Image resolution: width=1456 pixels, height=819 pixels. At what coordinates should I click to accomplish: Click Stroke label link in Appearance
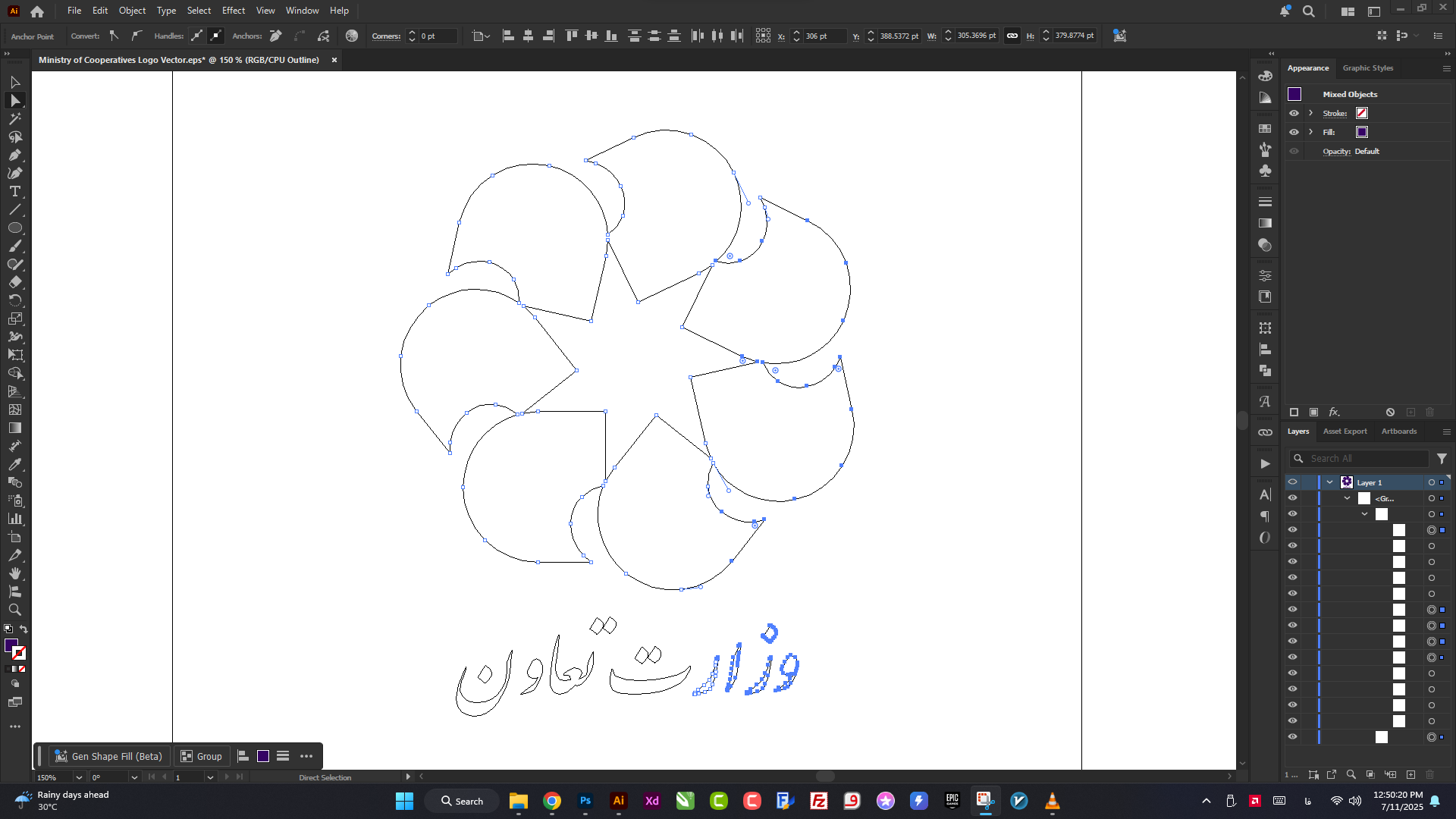pyautogui.click(x=1335, y=113)
